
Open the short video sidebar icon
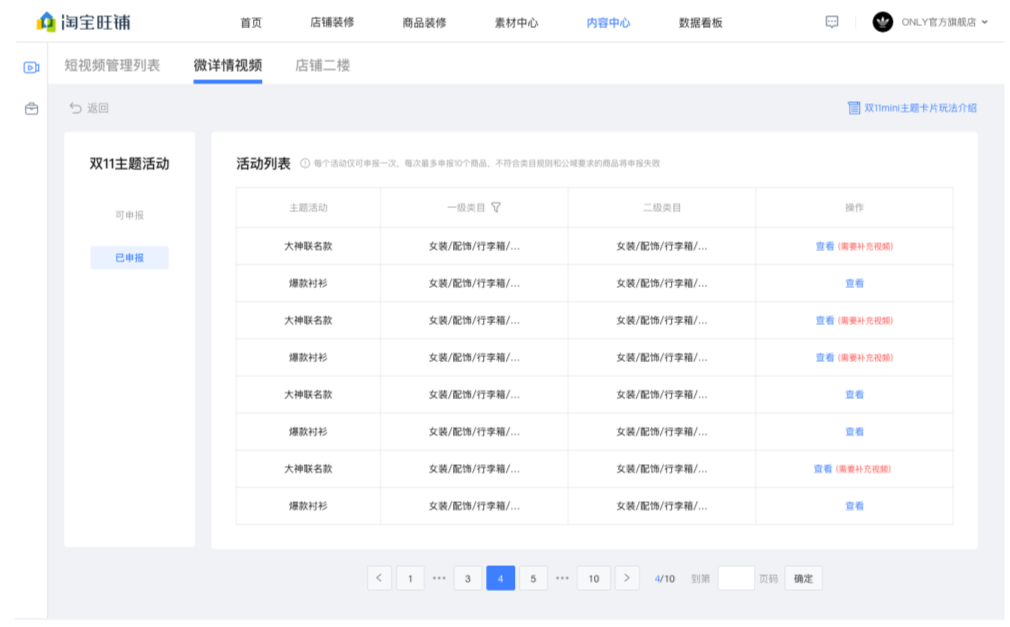pyautogui.click(x=31, y=67)
